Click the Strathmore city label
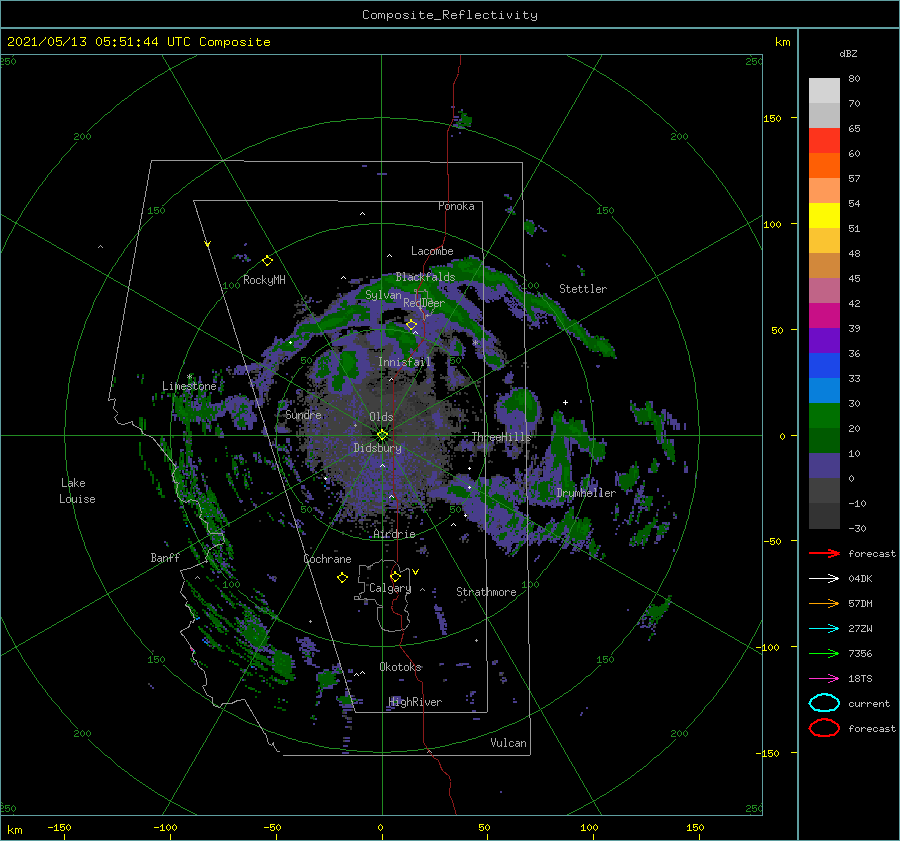900x841 pixels. click(x=486, y=592)
